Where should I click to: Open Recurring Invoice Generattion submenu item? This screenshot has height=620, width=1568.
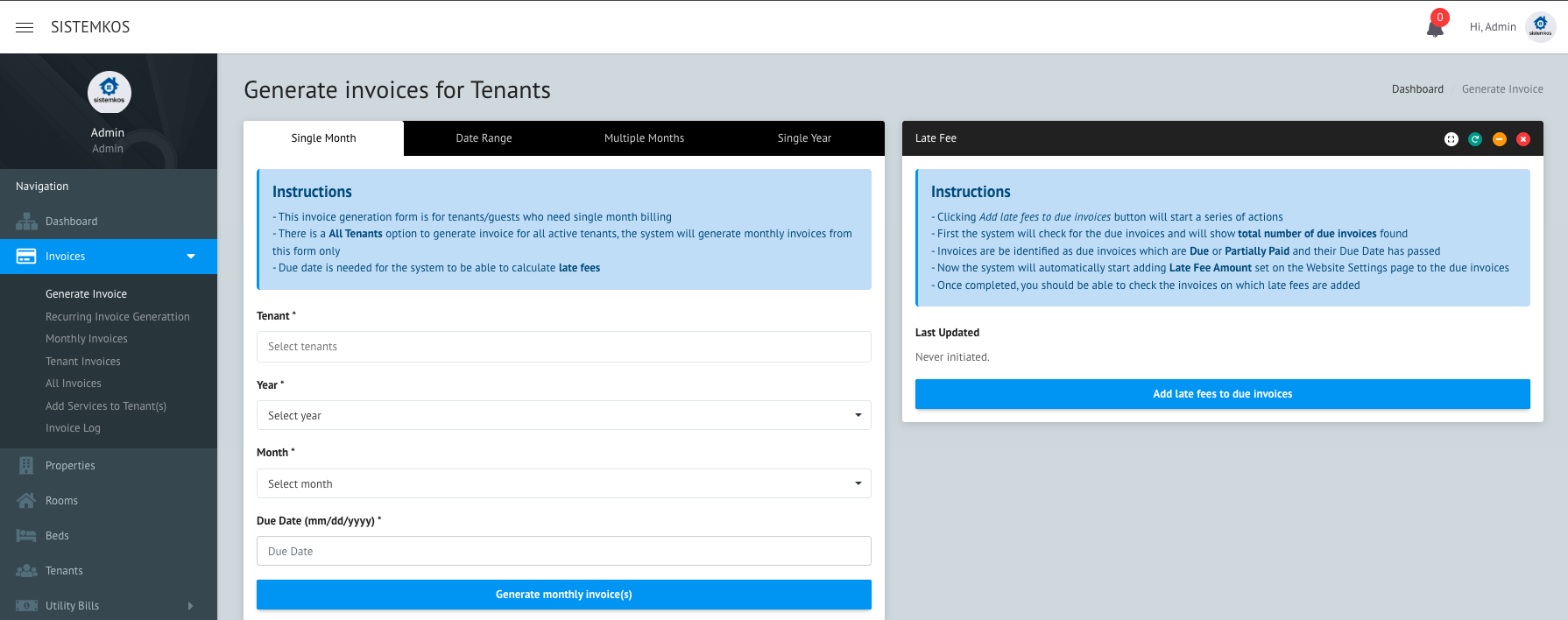pyautogui.click(x=117, y=317)
